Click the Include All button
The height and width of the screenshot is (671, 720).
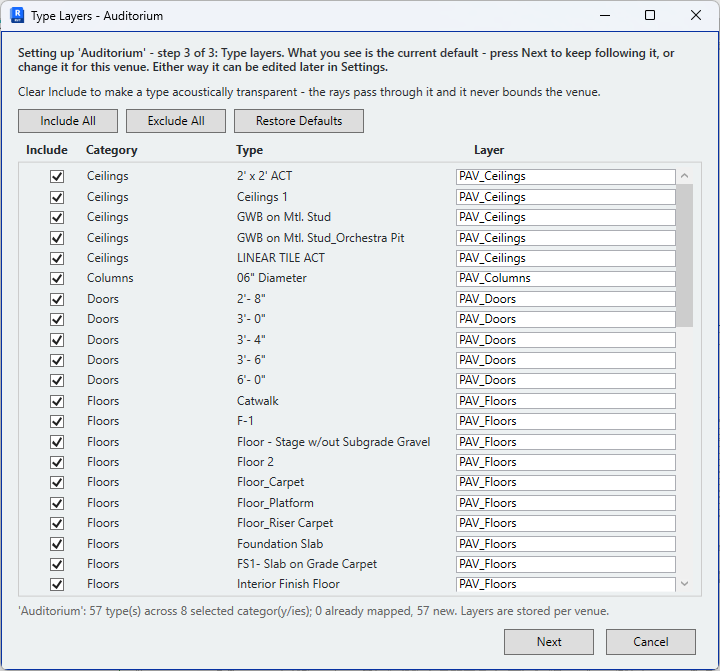click(x=68, y=121)
